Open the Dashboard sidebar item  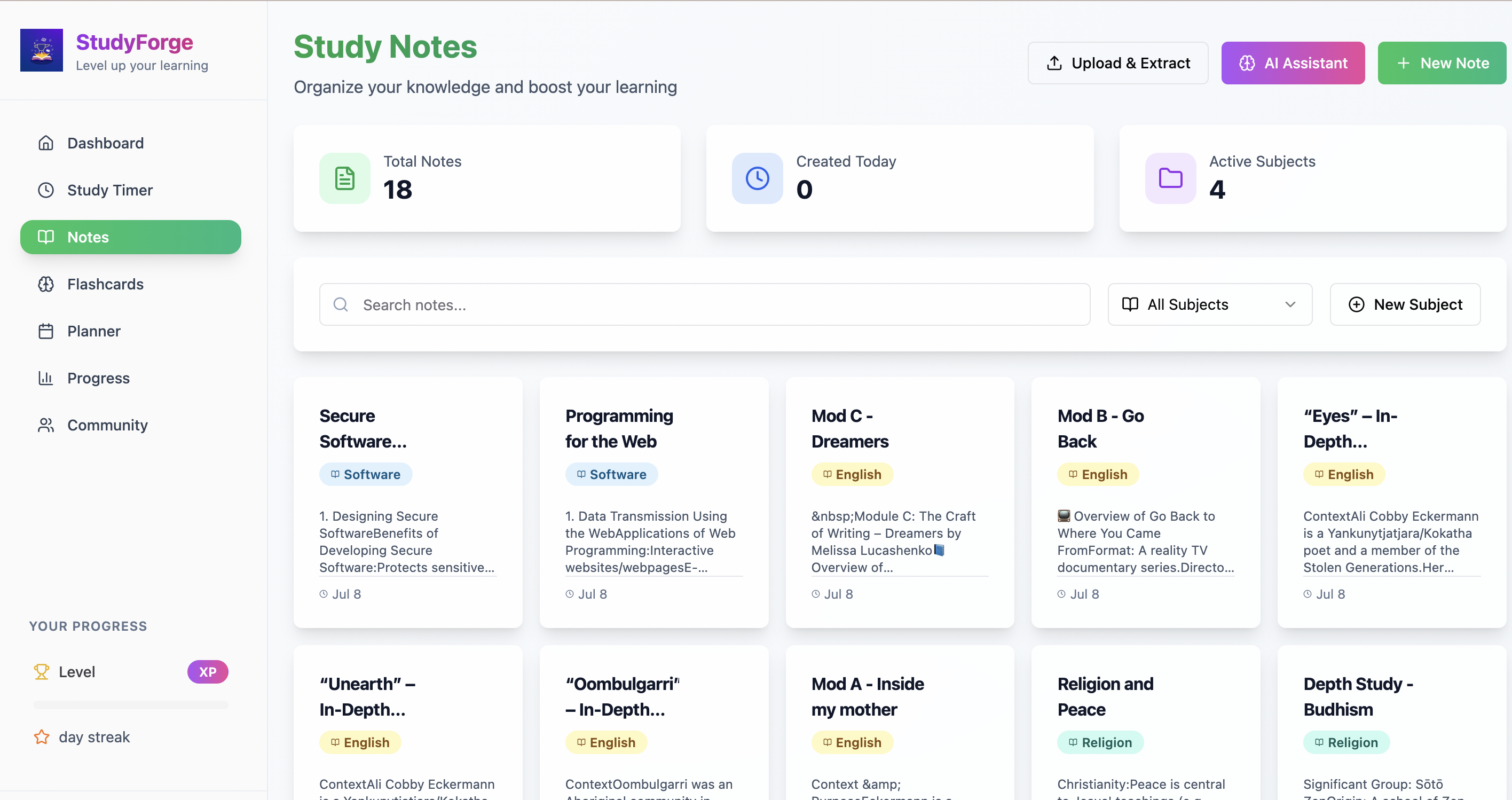106,143
